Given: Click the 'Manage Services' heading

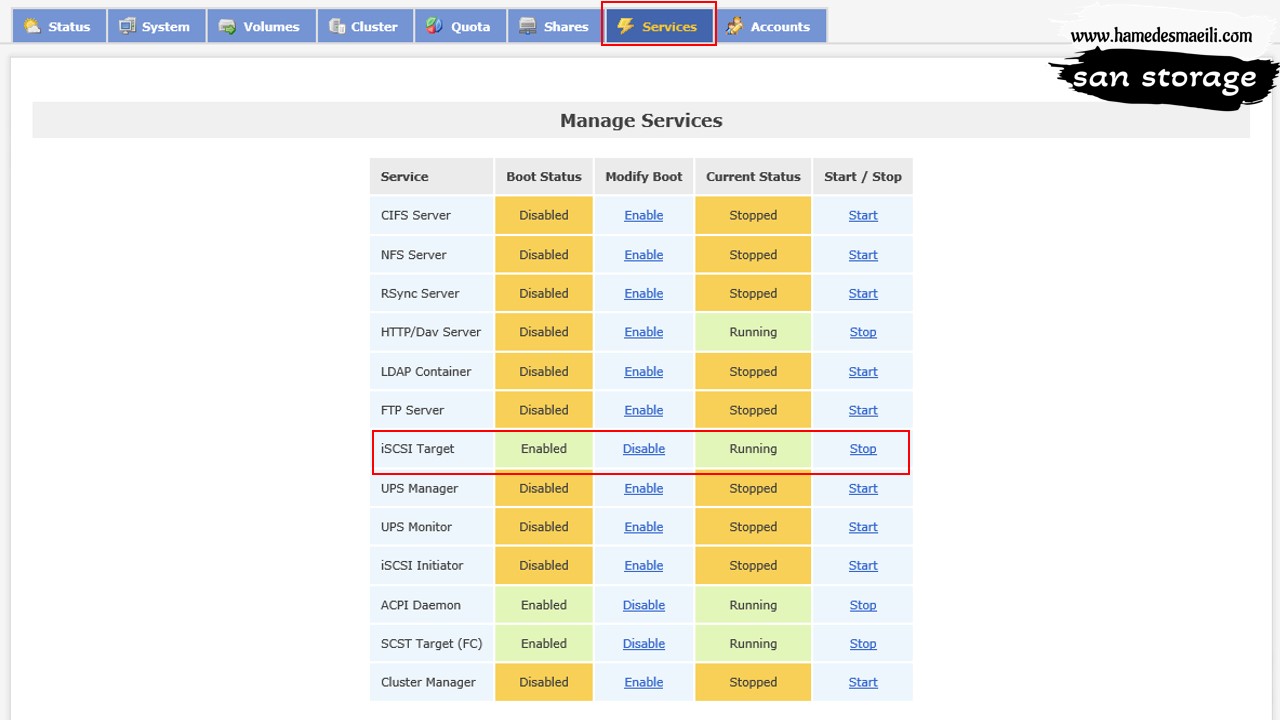Looking at the screenshot, I should [641, 120].
